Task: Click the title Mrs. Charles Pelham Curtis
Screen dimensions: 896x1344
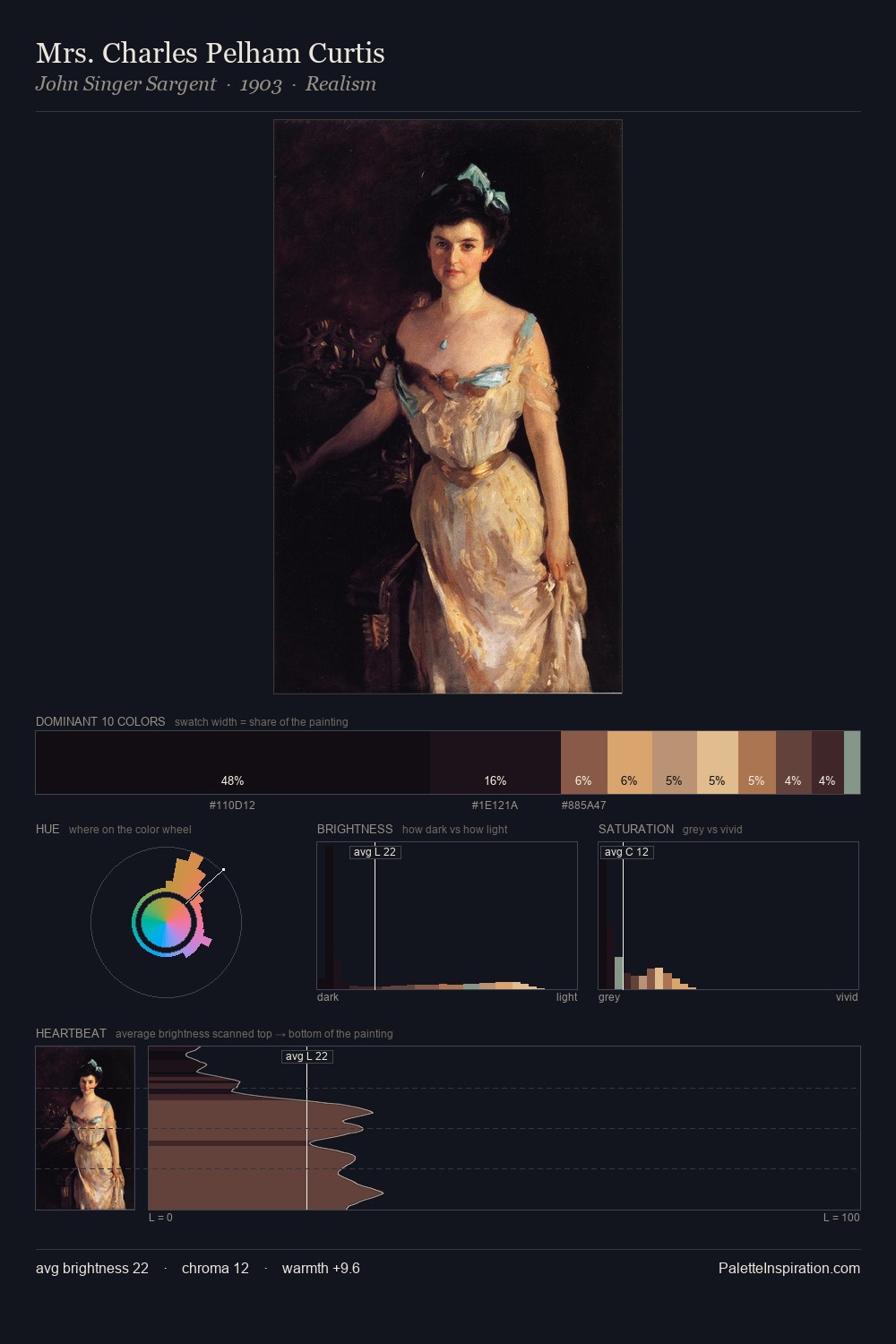Action: [211, 54]
